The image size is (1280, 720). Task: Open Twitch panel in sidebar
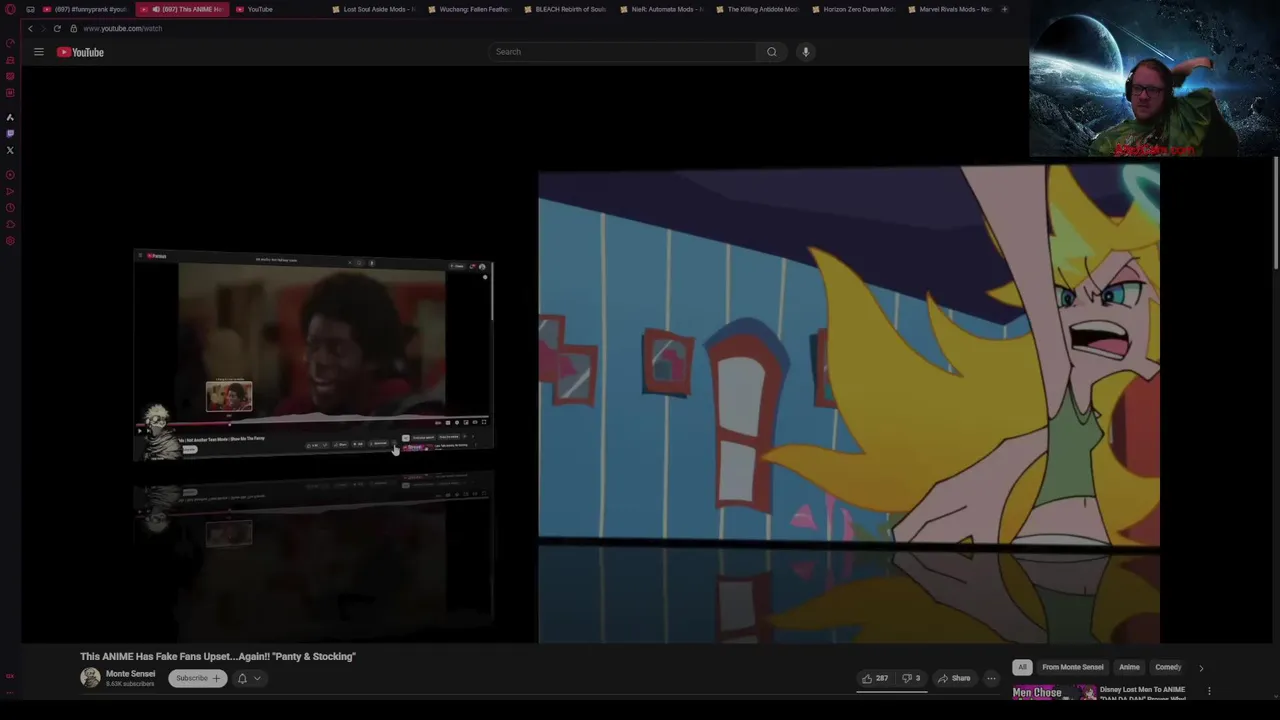click(x=10, y=133)
